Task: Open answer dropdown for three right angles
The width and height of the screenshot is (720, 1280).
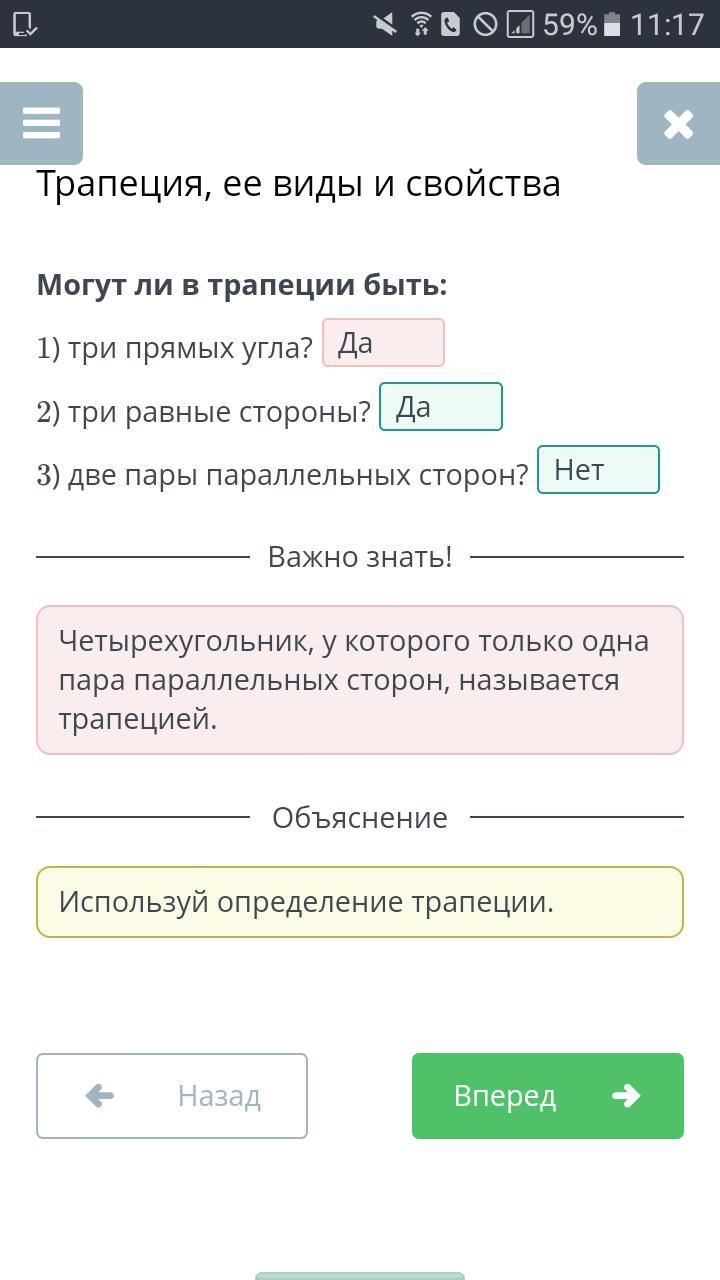Action: point(383,343)
